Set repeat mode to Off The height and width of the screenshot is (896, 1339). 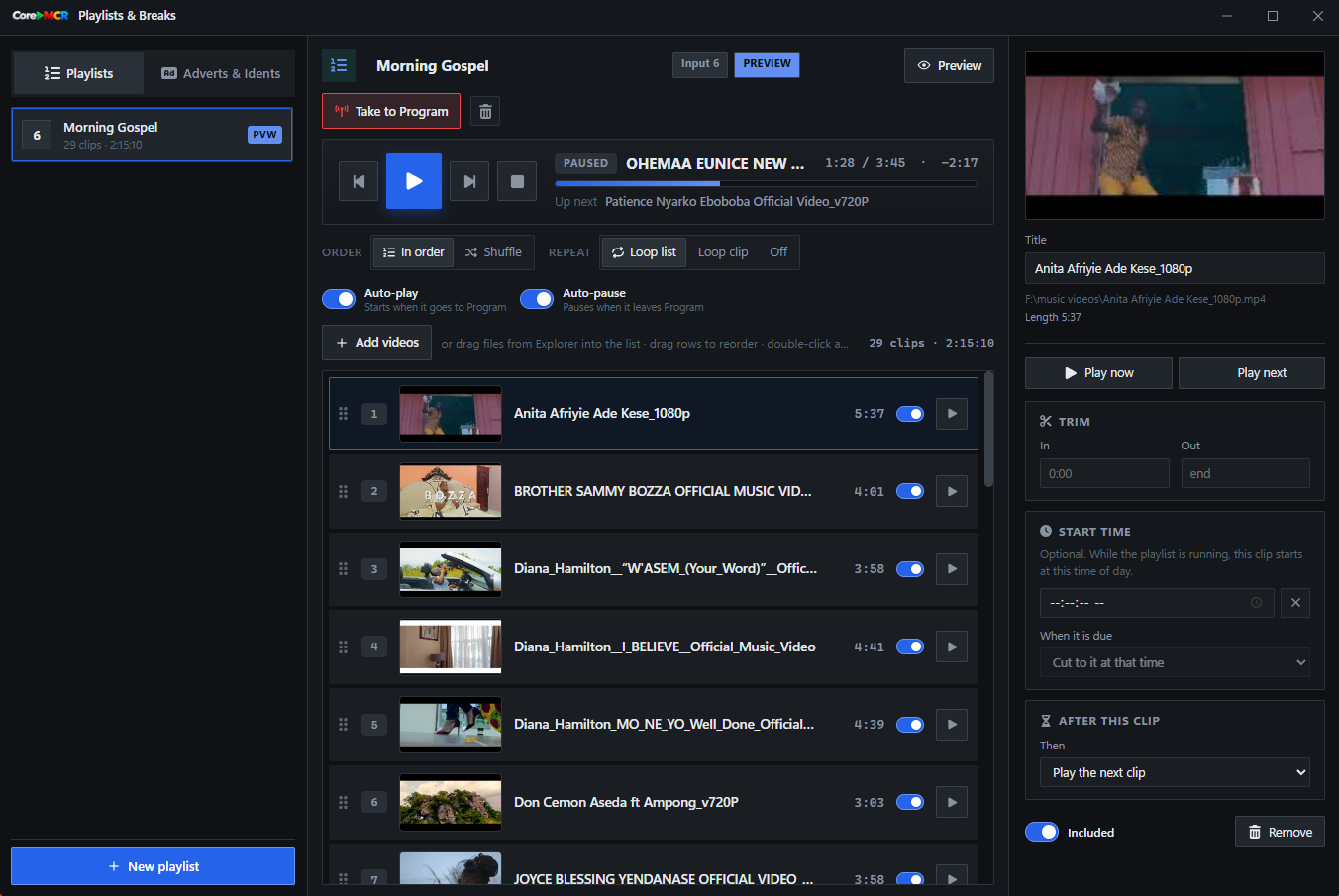coord(778,252)
